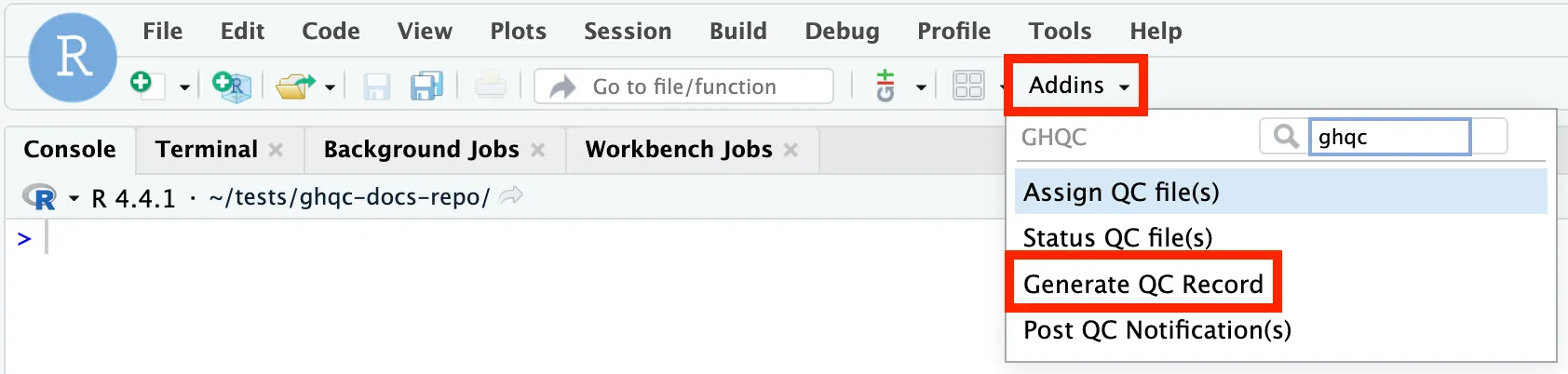Switch to the Background Jobs tab
Image resolution: width=1568 pixels, height=374 pixels.
421,150
